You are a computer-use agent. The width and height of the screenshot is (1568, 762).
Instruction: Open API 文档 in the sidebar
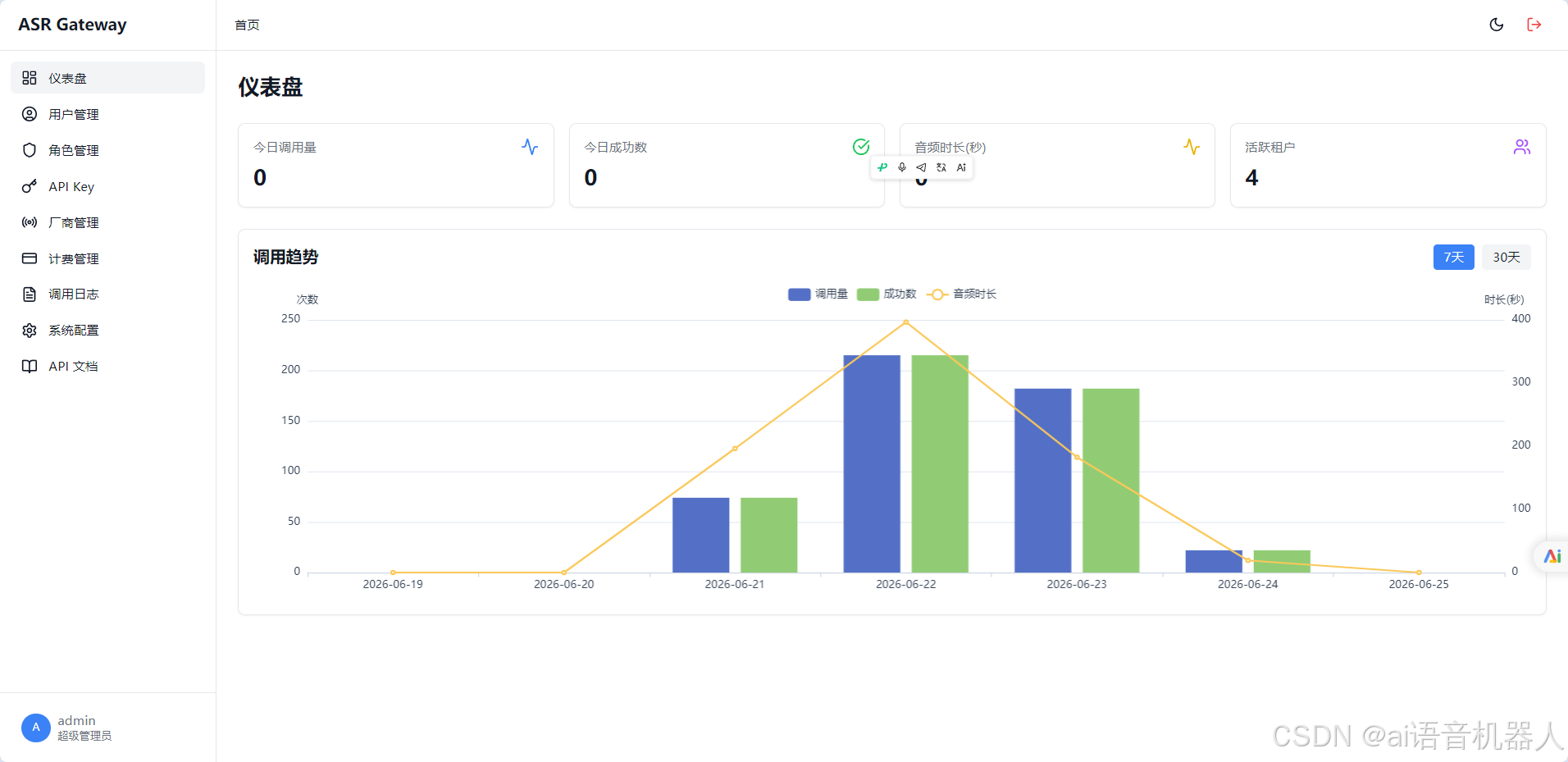click(x=107, y=367)
